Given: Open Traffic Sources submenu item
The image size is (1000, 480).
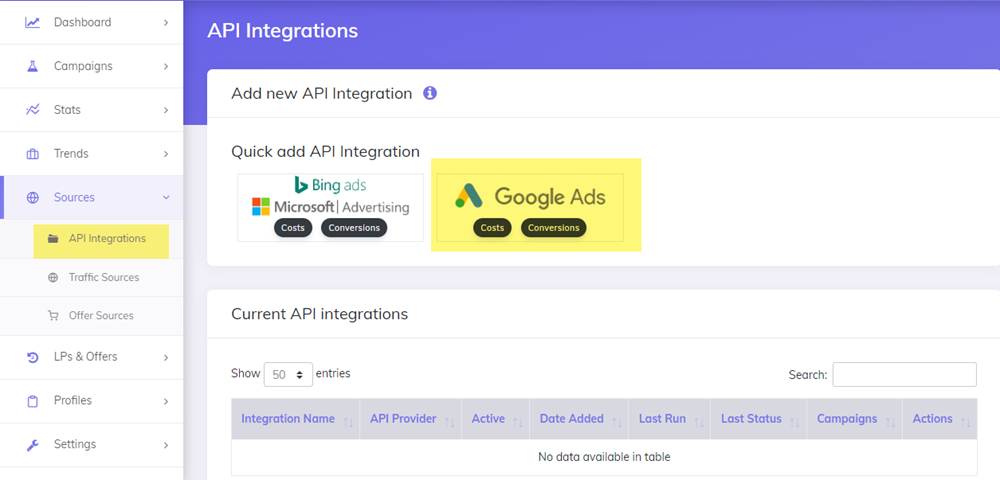Looking at the screenshot, I should (x=92, y=277).
